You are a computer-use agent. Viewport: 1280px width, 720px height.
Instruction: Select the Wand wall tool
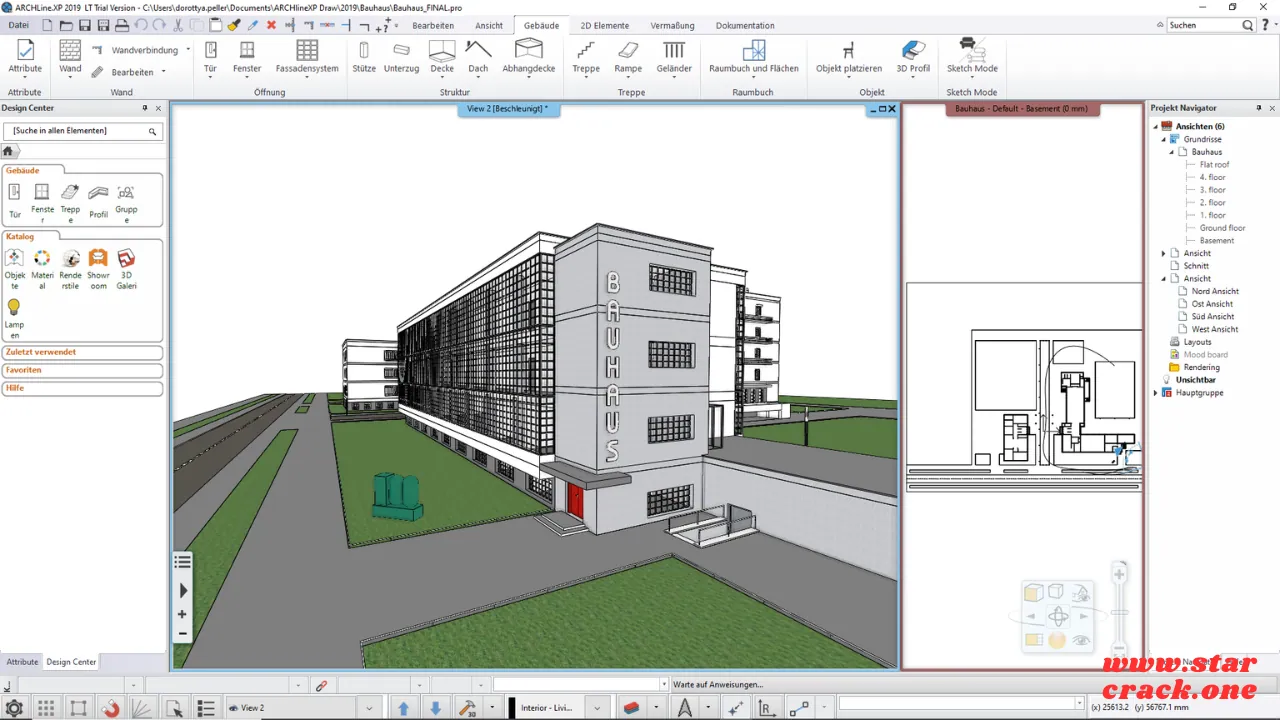[x=70, y=56]
